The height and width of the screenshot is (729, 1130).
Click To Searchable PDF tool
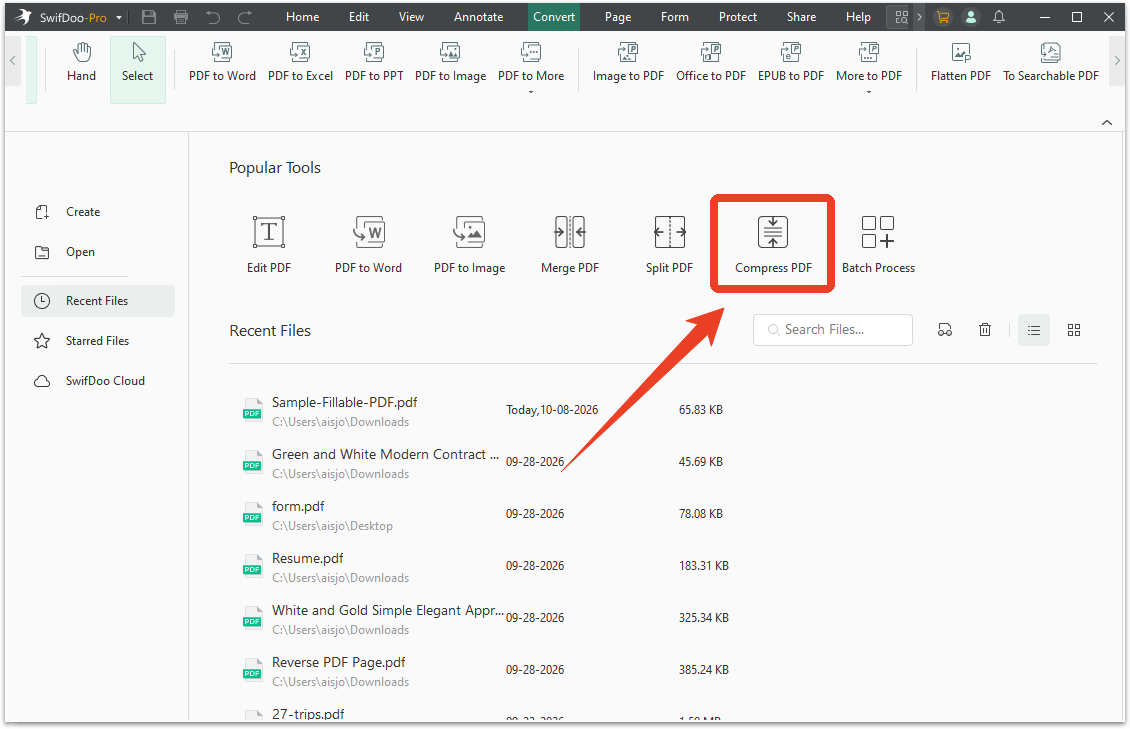coord(1051,63)
